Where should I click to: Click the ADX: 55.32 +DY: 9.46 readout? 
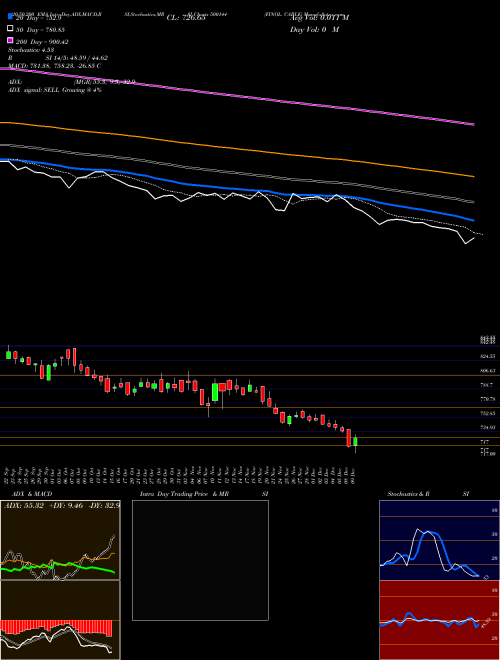[x=61, y=505]
